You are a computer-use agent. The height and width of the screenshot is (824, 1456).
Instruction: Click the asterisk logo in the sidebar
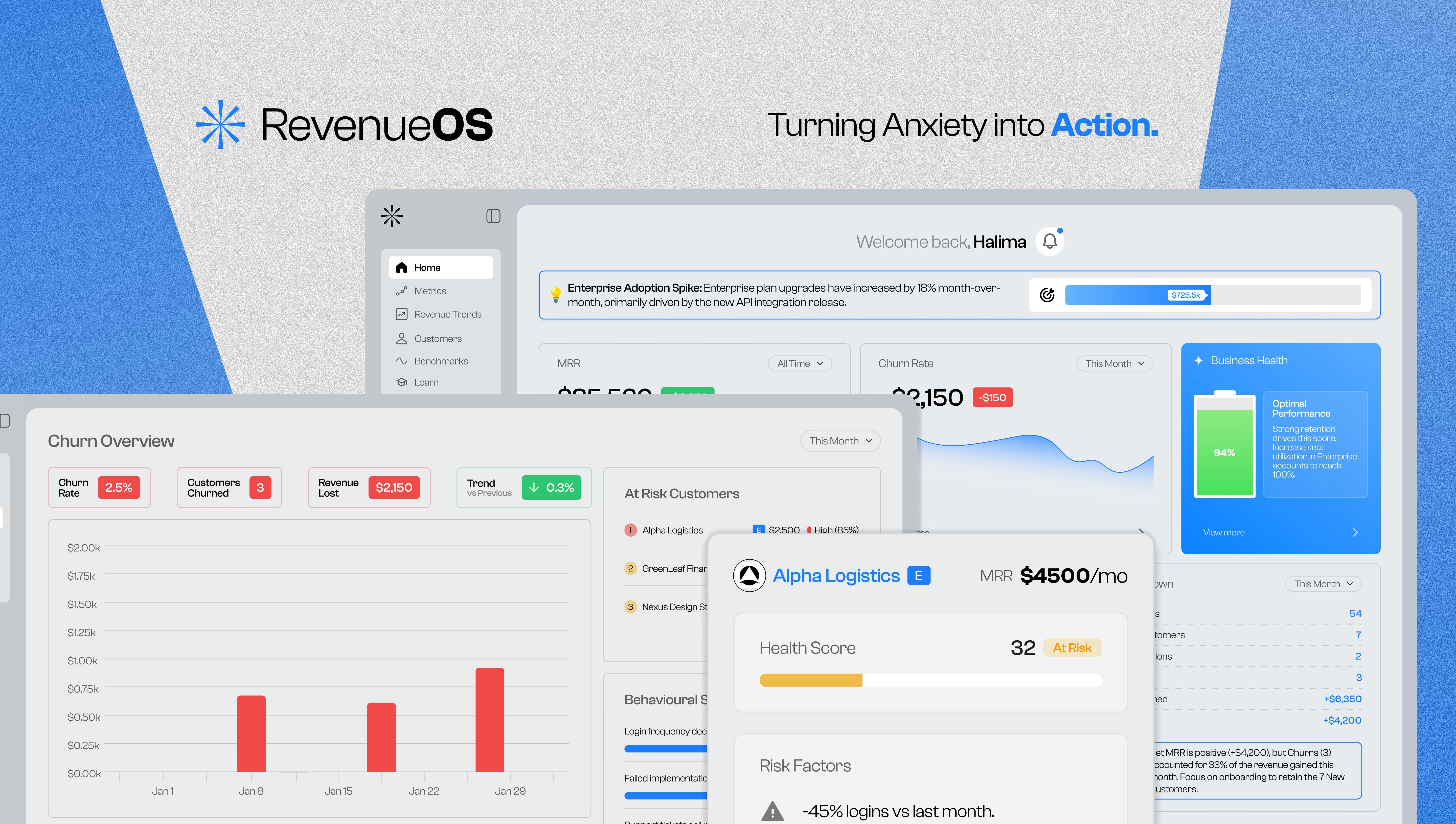point(392,216)
